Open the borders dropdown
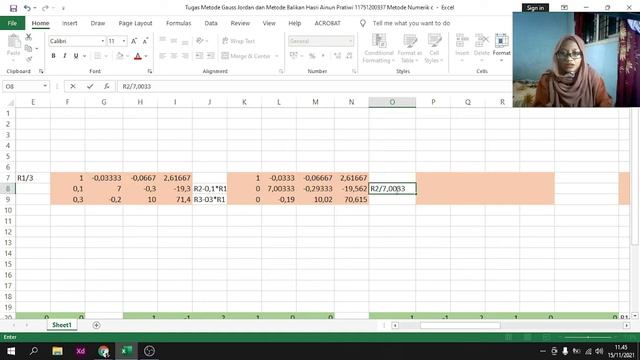640x360 pixels. point(106,56)
